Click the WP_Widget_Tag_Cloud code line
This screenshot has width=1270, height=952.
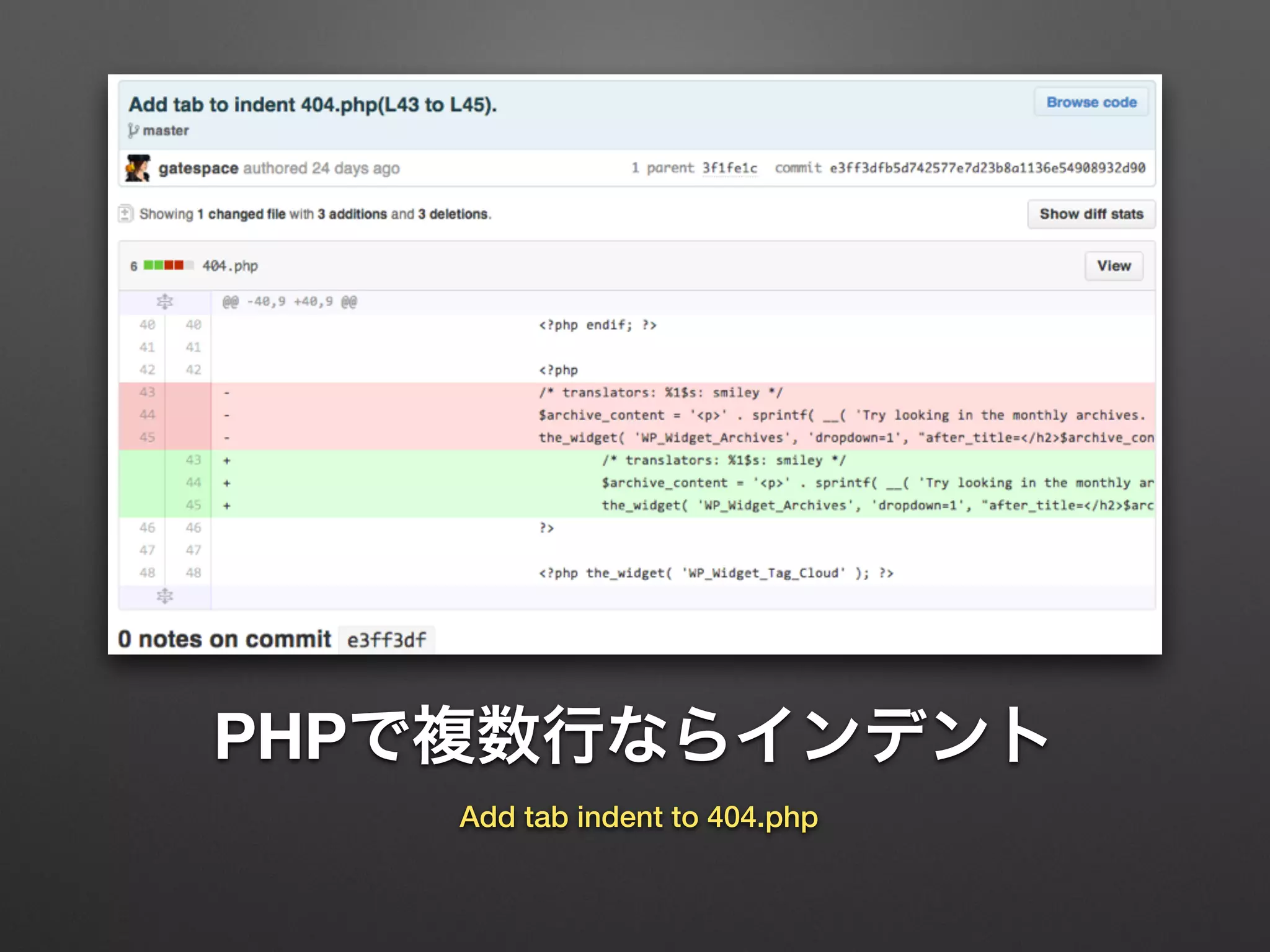point(716,573)
